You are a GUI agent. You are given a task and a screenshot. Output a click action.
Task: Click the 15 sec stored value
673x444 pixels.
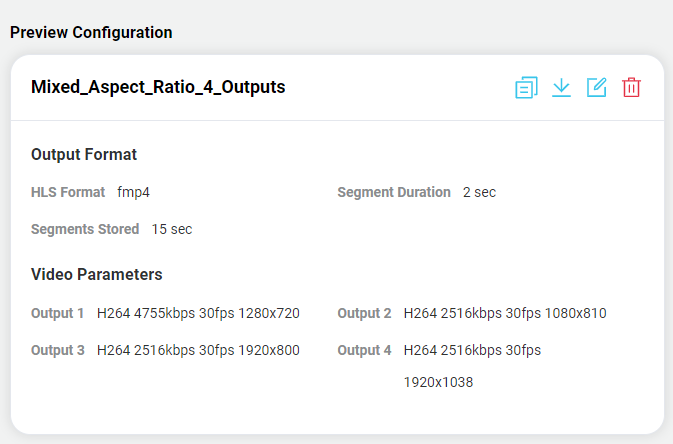pos(172,229)
